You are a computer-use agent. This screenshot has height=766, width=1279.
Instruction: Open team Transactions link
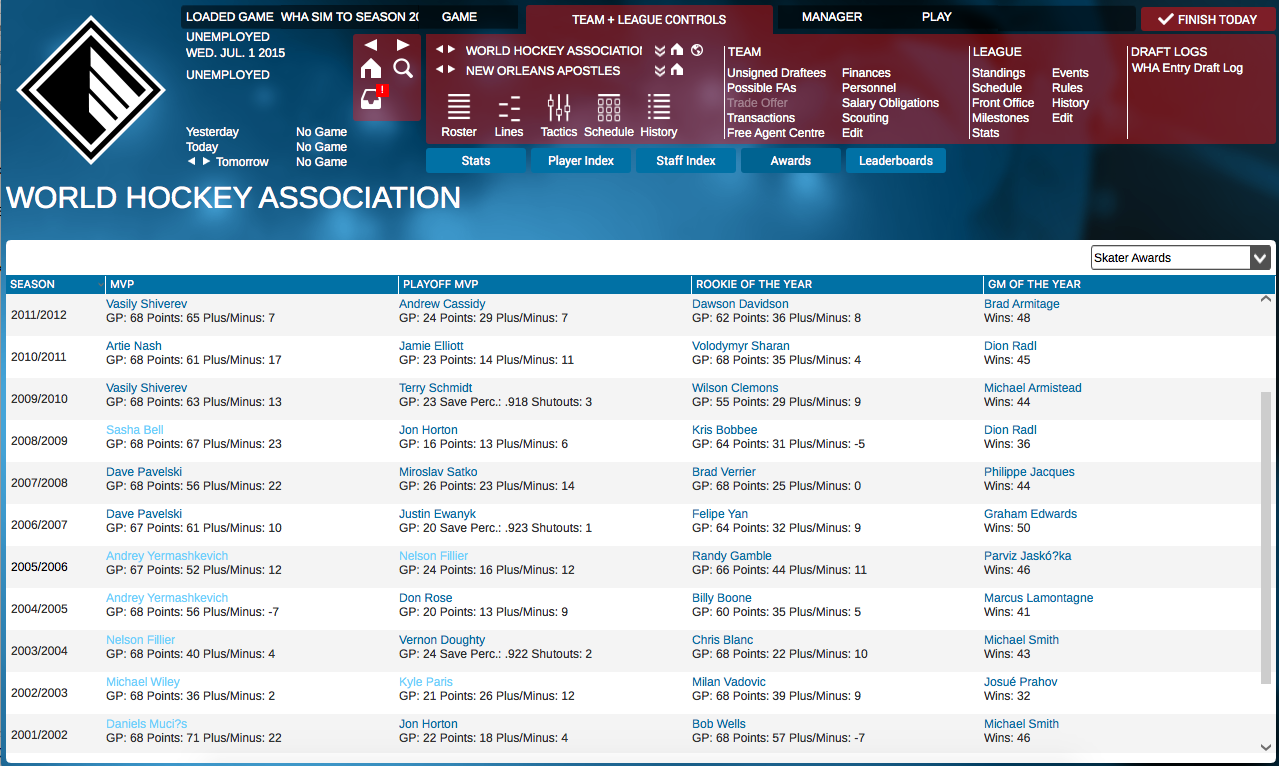761,118
